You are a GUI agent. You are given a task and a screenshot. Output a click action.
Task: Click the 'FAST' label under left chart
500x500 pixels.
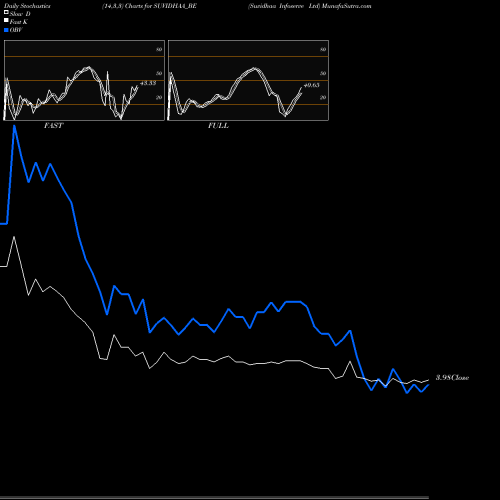(53, 126)
